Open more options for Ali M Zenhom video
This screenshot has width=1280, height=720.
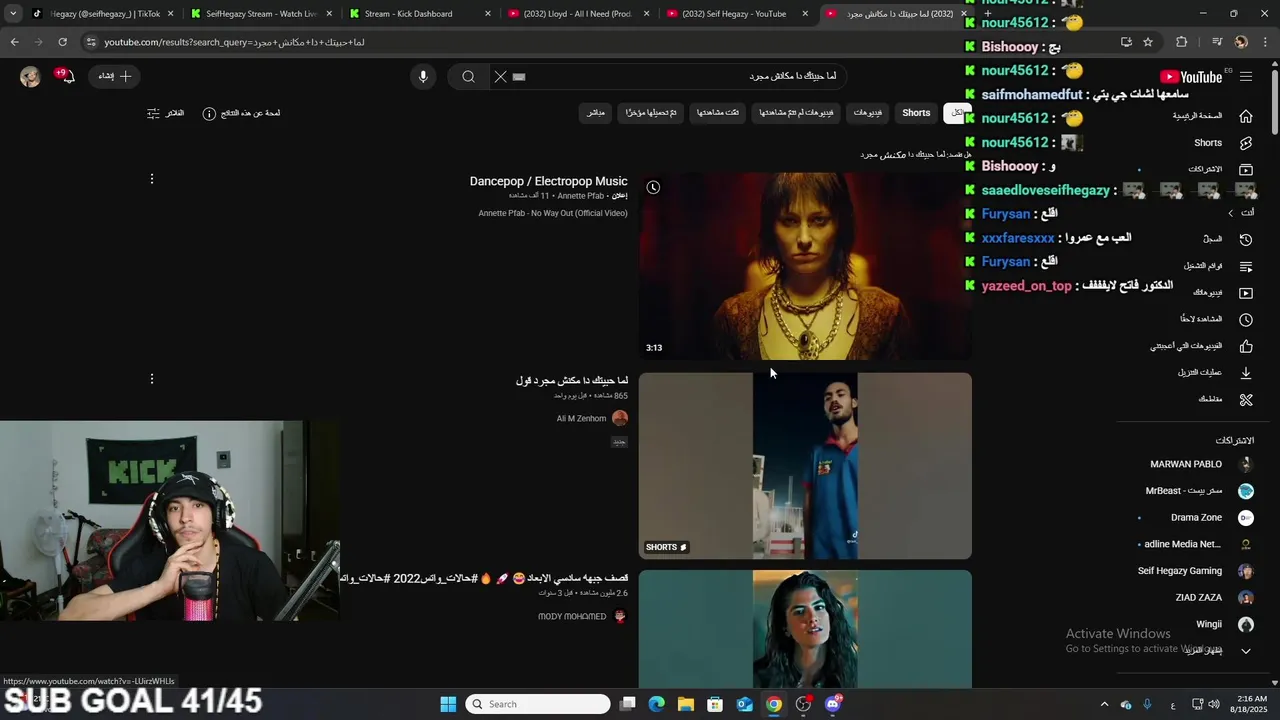tap(152, 379)
